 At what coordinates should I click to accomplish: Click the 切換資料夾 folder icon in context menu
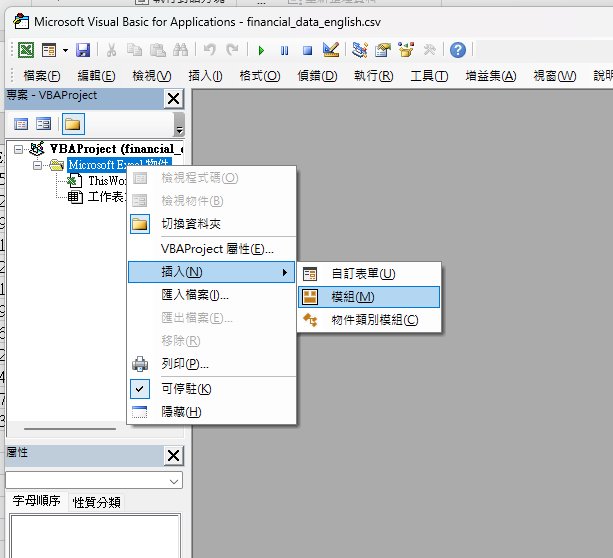140,224
